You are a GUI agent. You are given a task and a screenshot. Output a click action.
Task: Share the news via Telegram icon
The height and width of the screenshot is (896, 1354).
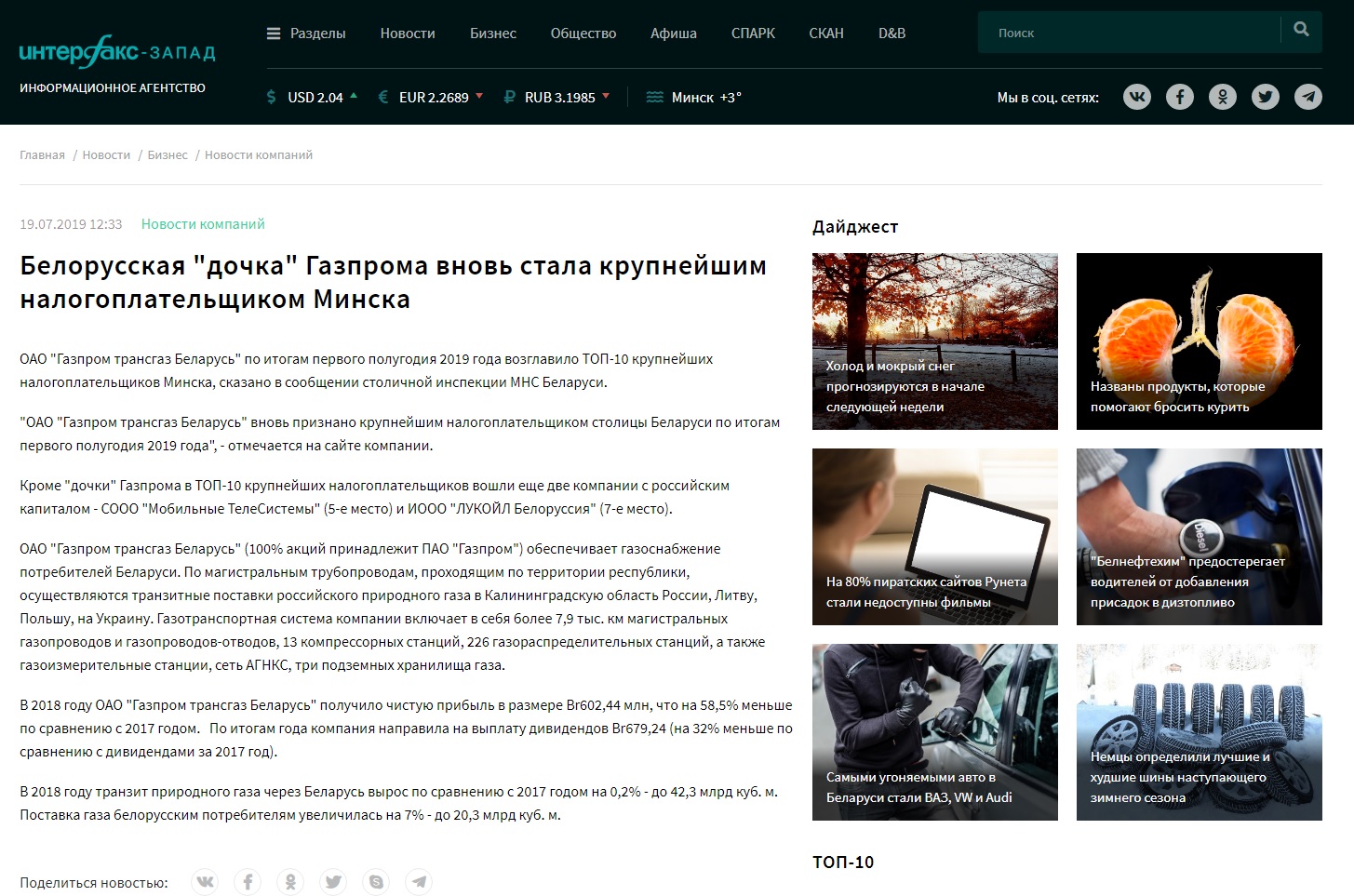(419, 881)
